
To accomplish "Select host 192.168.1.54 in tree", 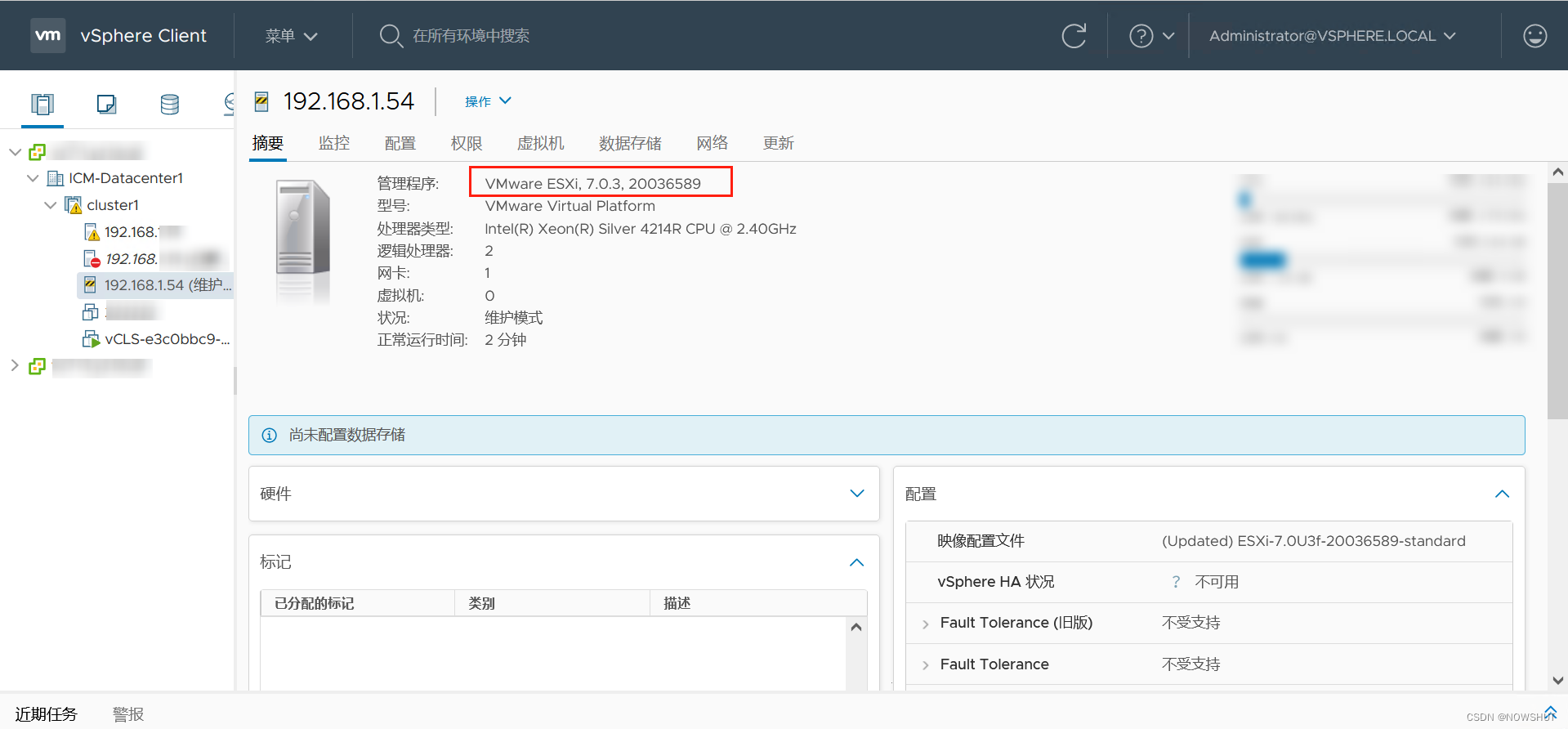I will [x=168, y=285].
